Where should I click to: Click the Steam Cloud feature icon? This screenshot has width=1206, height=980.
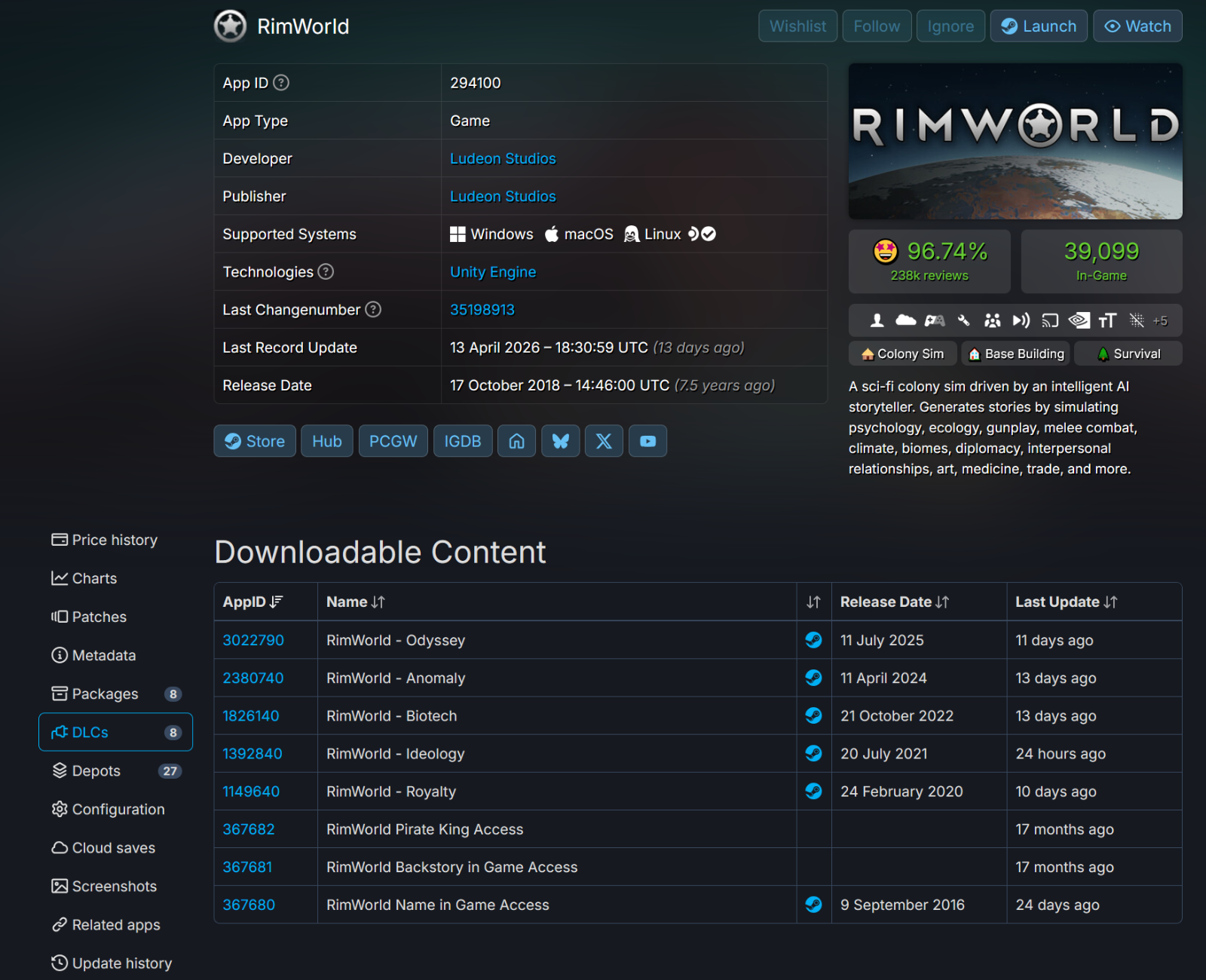pyautogui.click(x=905, y=320)
